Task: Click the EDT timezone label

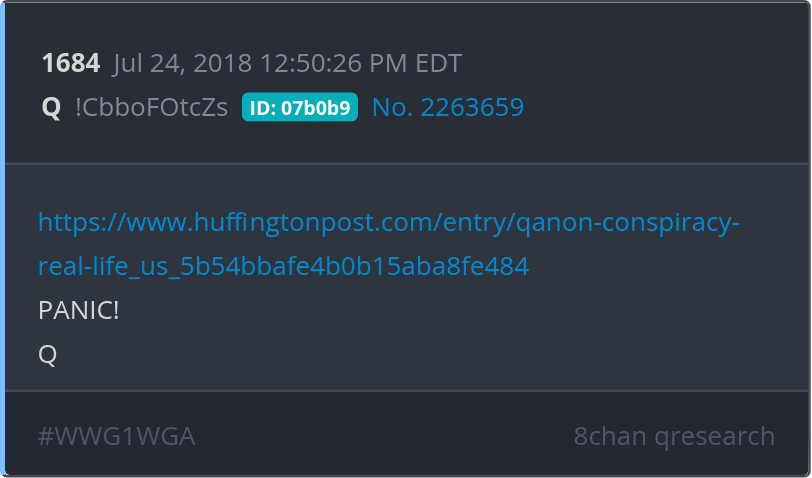Action: click(436, 64)
